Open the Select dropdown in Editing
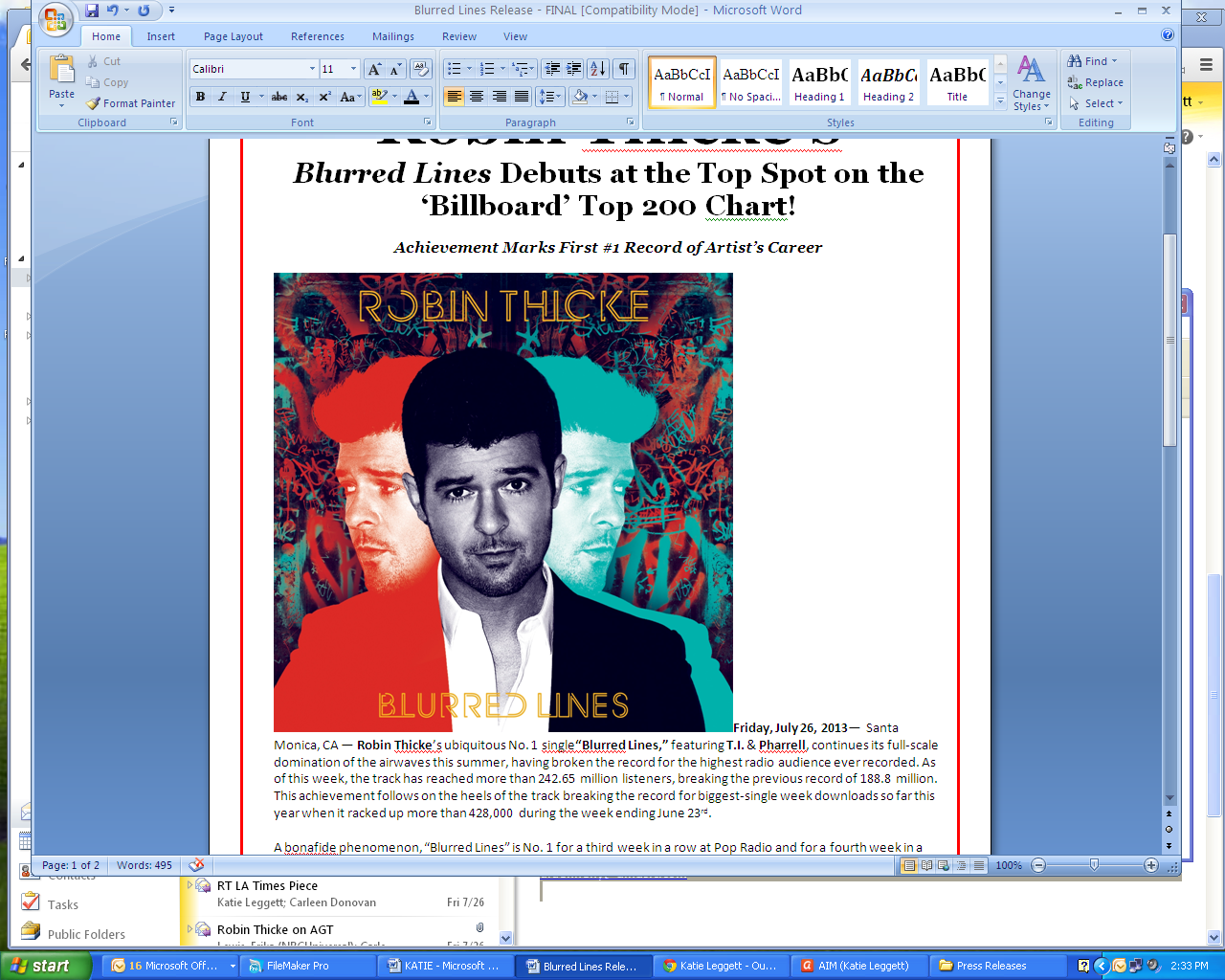 (x=1097, y=103)
